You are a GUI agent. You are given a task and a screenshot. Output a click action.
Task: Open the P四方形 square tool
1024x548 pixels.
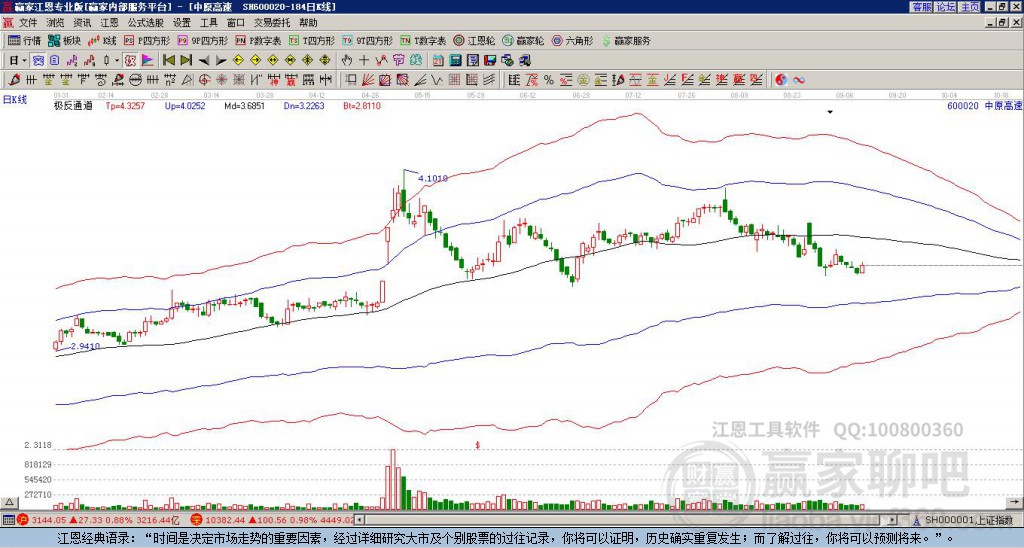point(146,40)
